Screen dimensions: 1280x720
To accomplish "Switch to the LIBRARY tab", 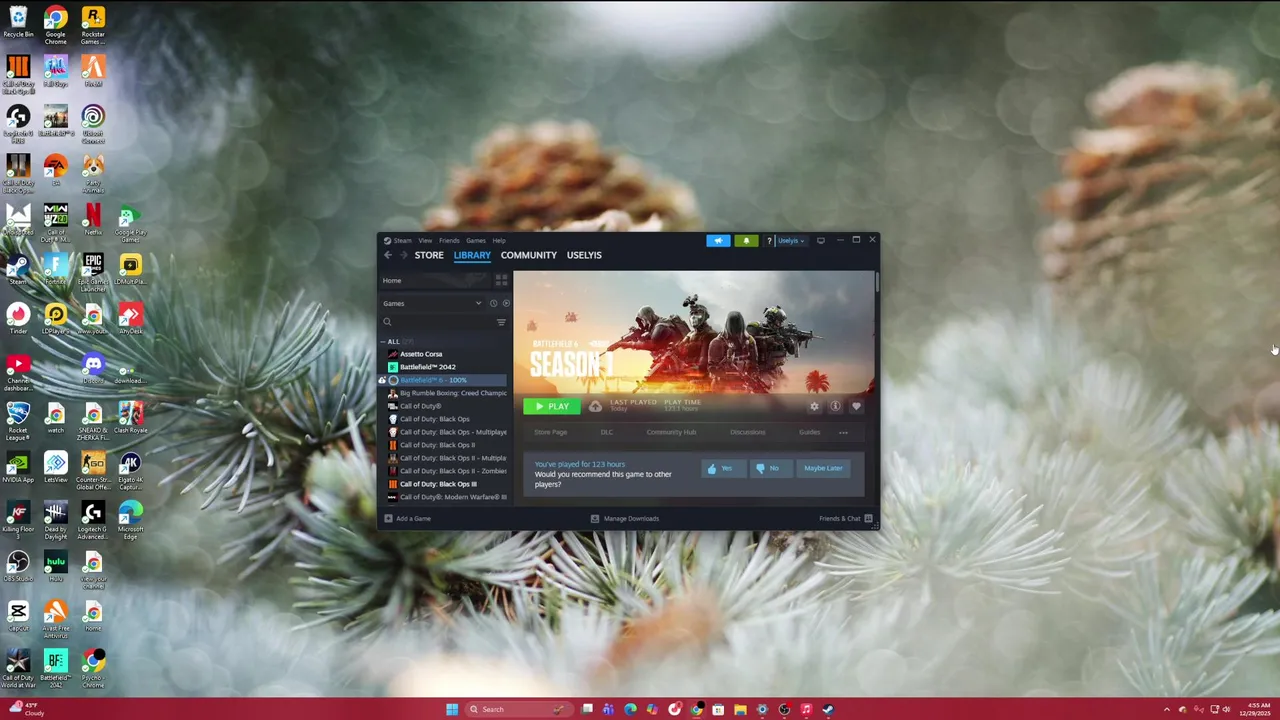I will point(472,255).
